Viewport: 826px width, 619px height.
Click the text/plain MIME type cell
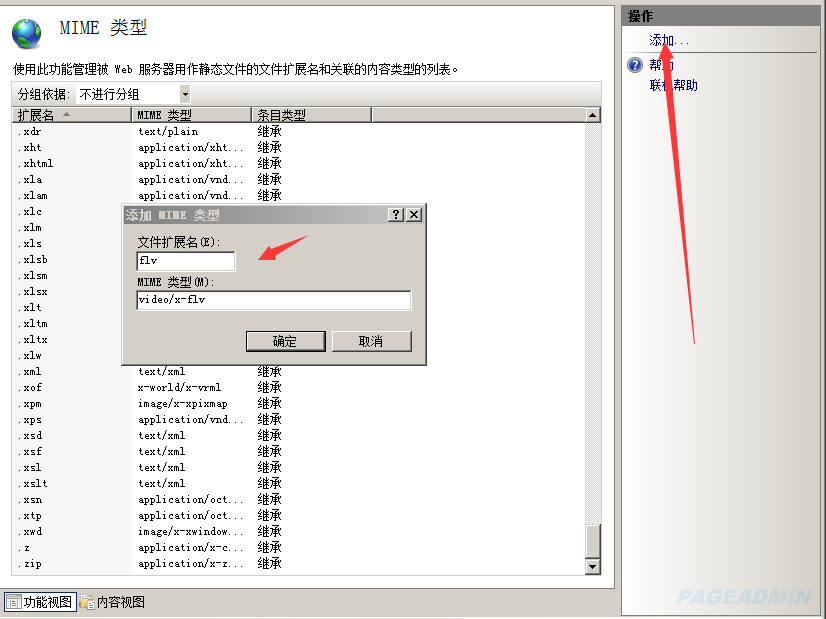tap(168, 132)
